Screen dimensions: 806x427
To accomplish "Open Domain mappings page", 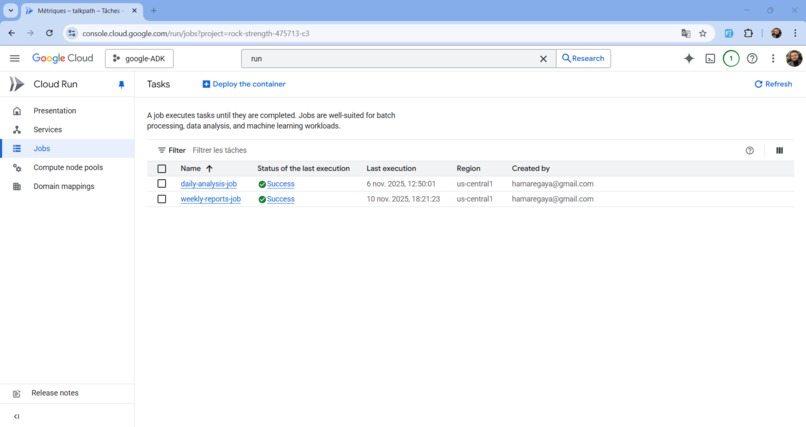I will point(64,187).
